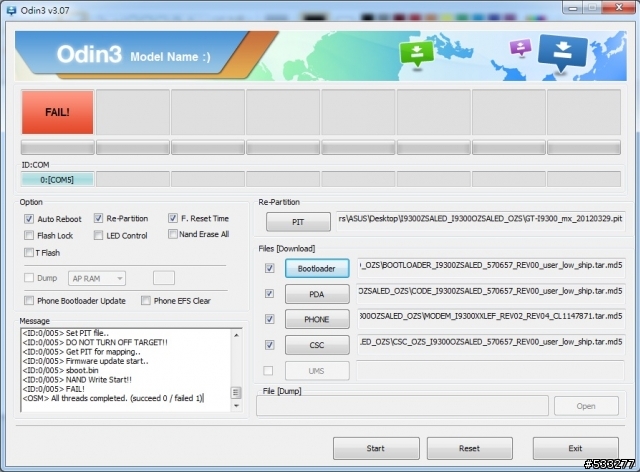Click the Reset button
This screenshot has height=472, width=640.
point(469,448)
